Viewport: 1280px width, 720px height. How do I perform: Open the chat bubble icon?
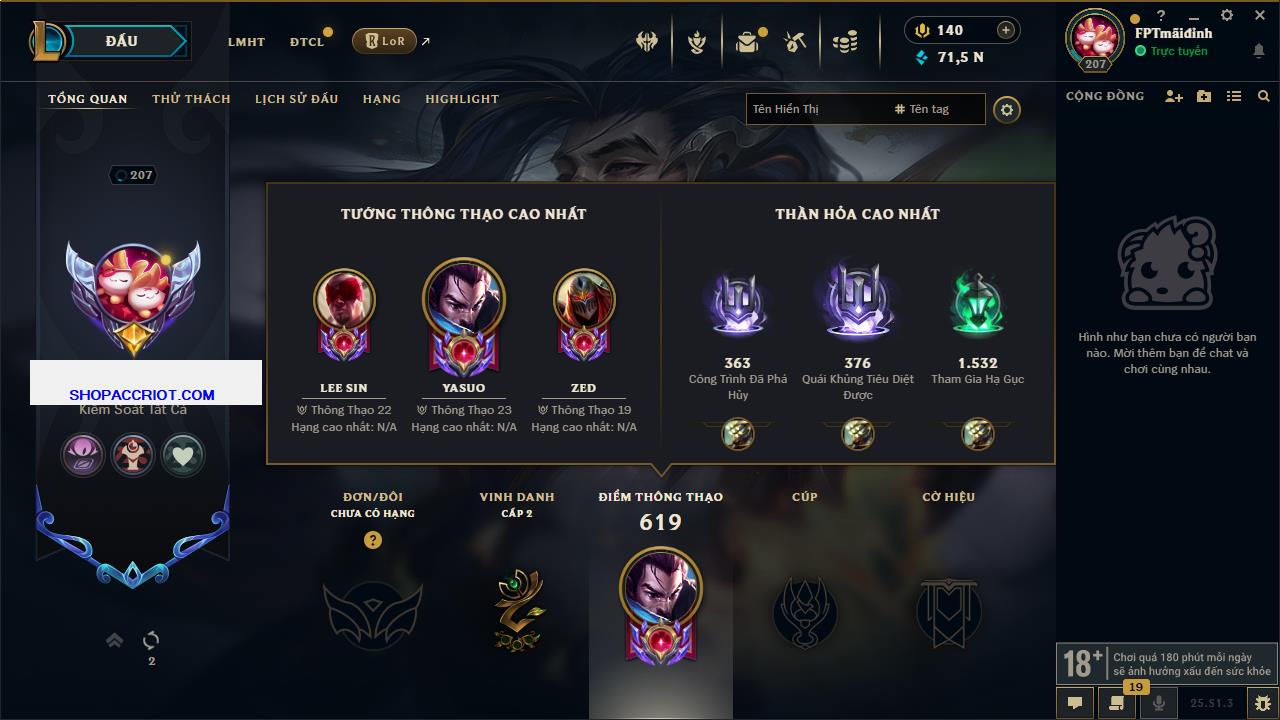click(x=1075, y=703)
